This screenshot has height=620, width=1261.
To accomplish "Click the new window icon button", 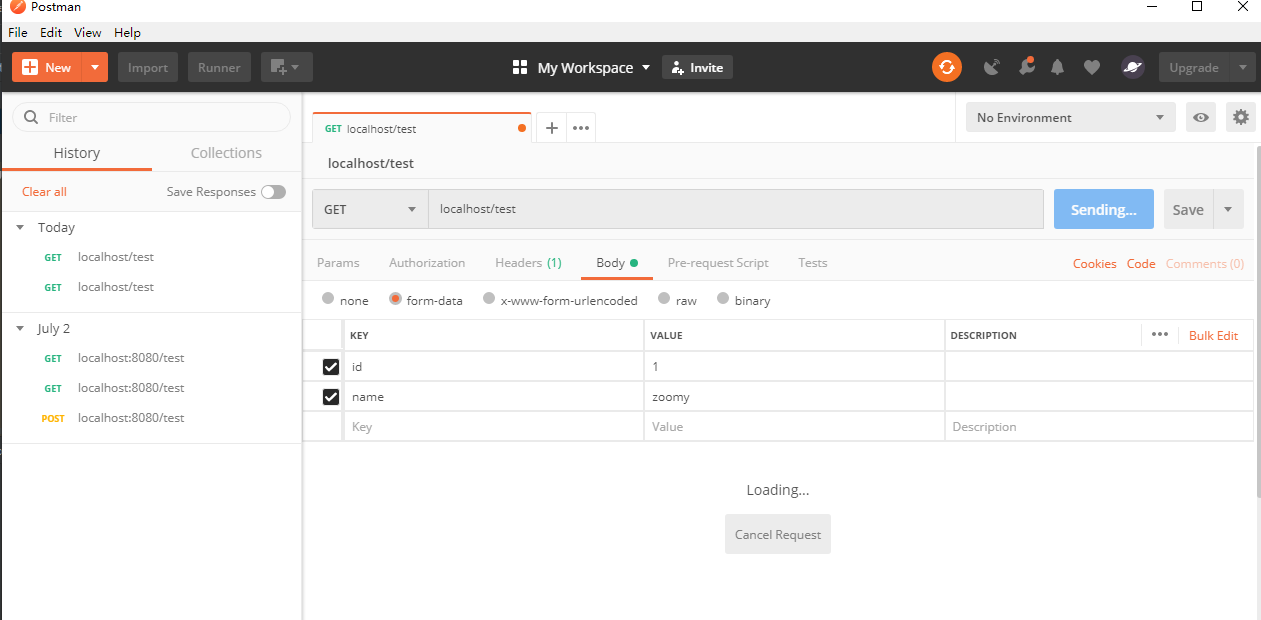I will click(287, 67).
